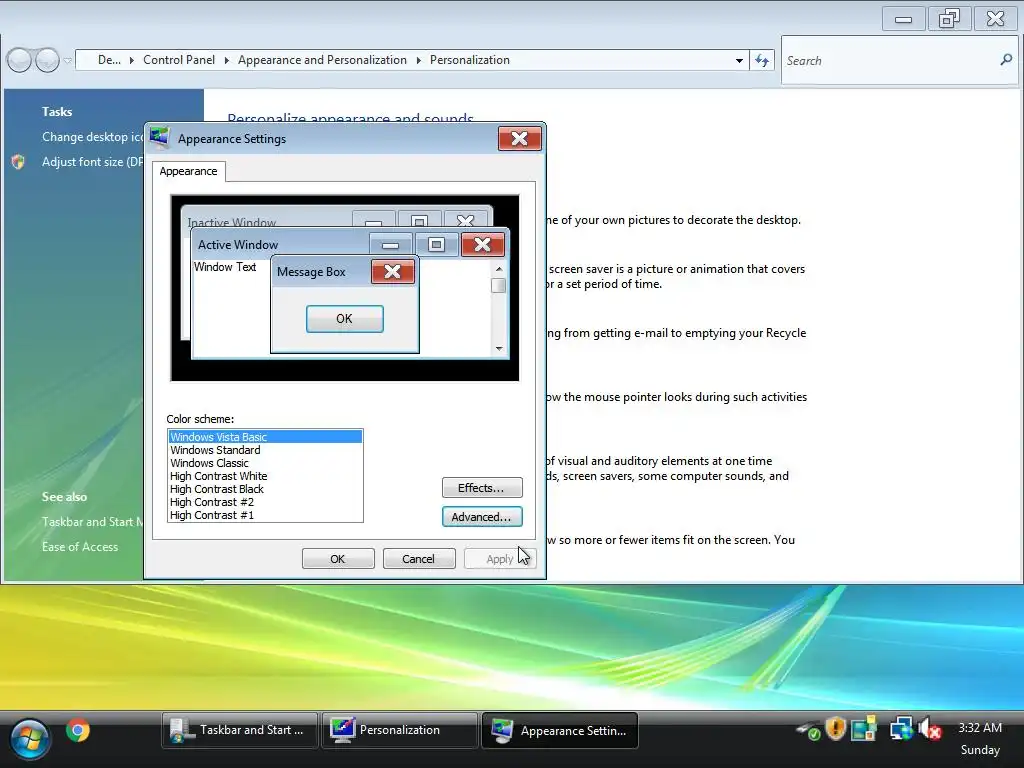The image size is (1024, 768).
Task: Click the Appearance Settings title bar icon
Action: (159, 138)
